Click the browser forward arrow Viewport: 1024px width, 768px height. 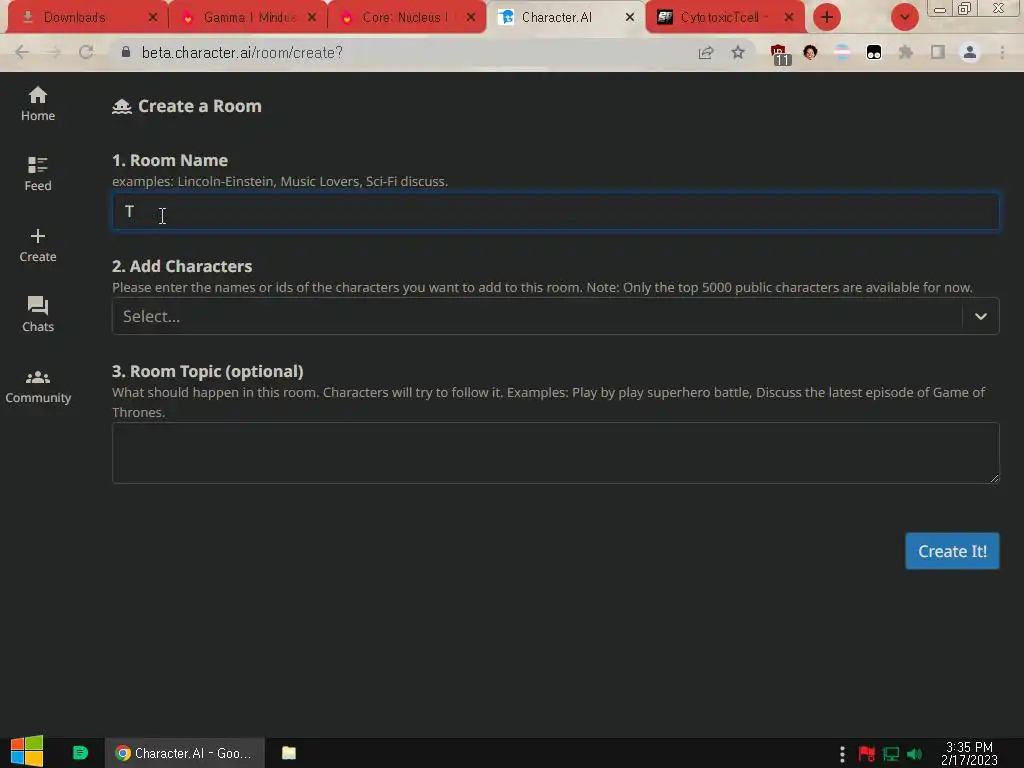point(54,52)
